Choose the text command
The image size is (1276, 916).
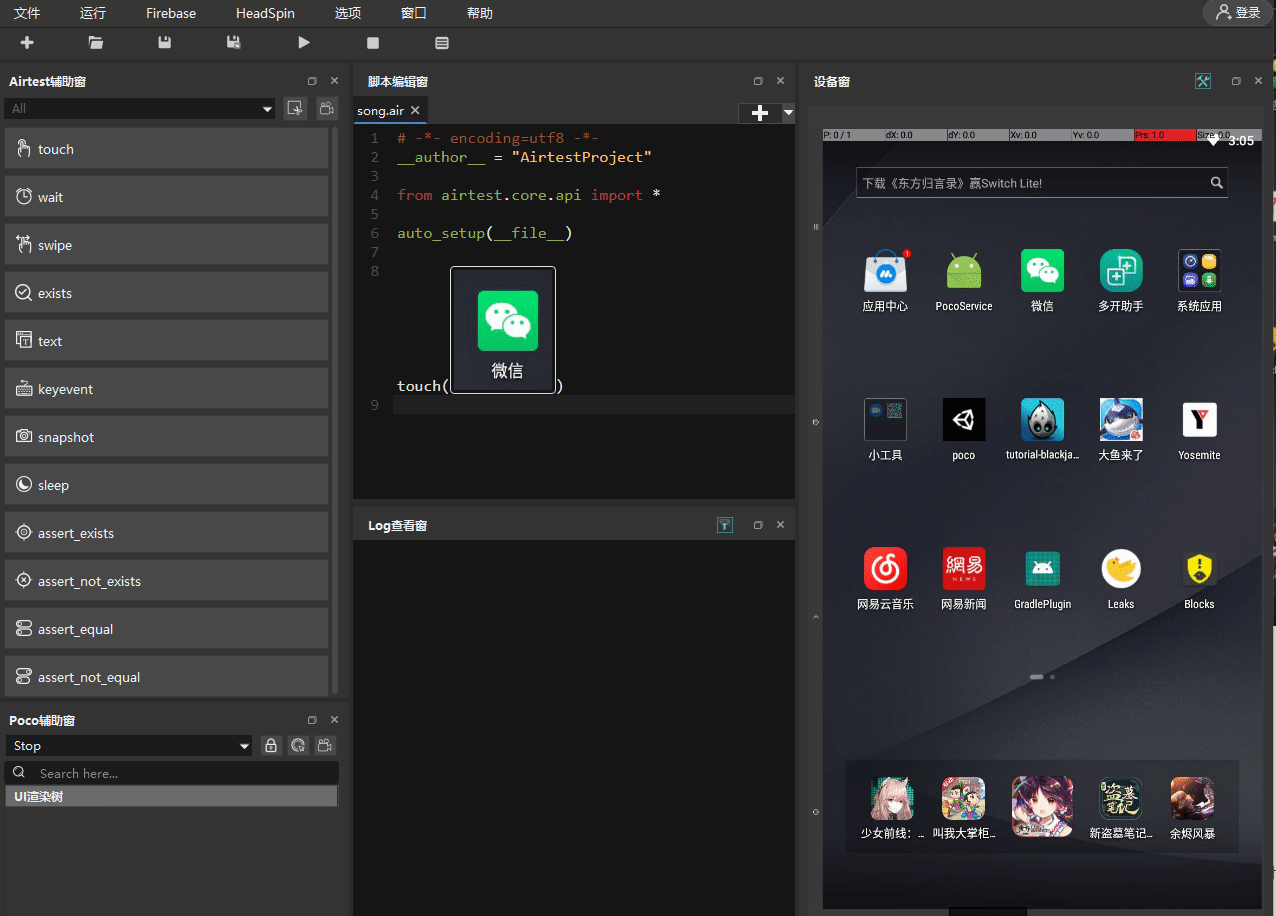coord(167,341)
